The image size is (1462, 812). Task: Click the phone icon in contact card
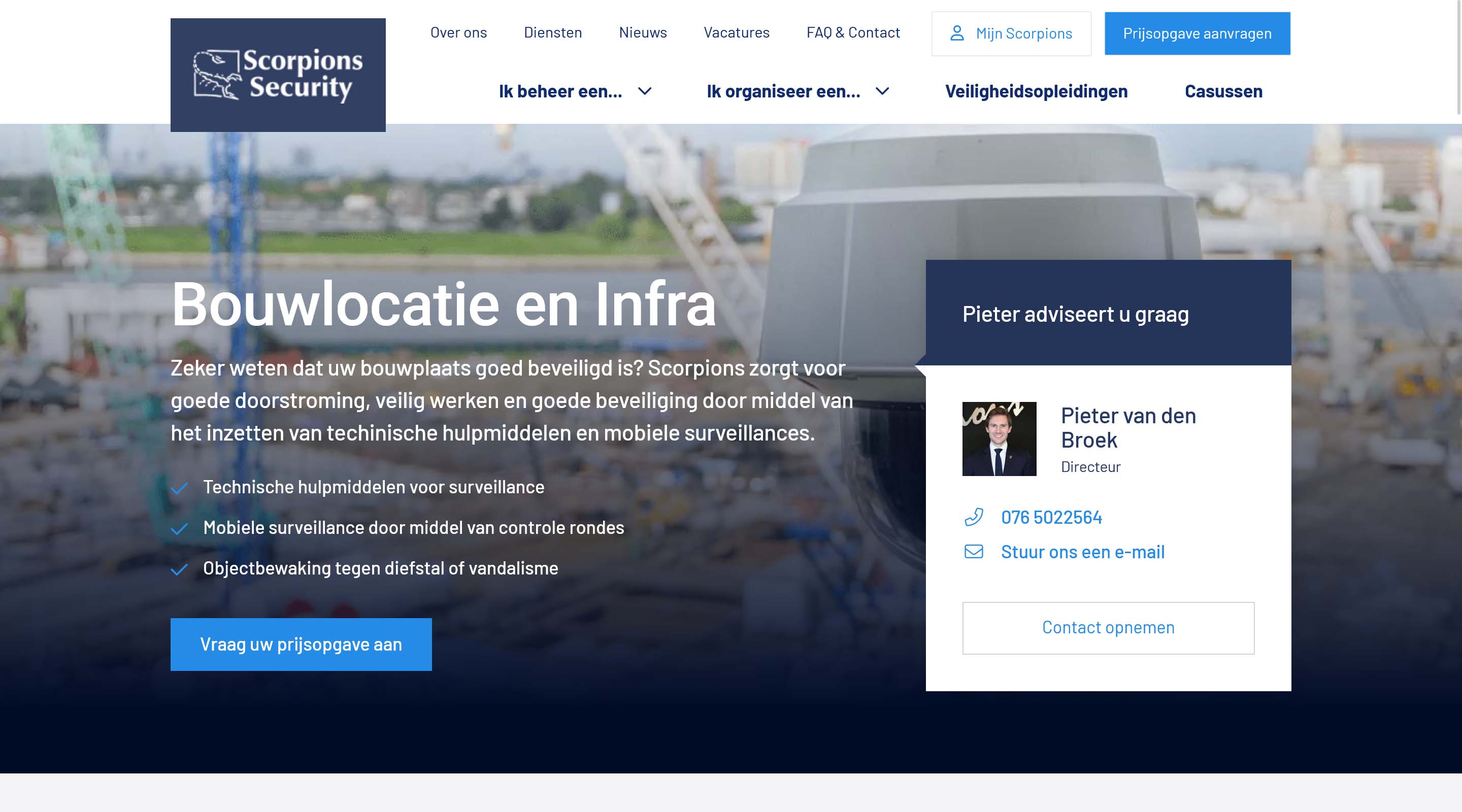[x=974, y=517]
